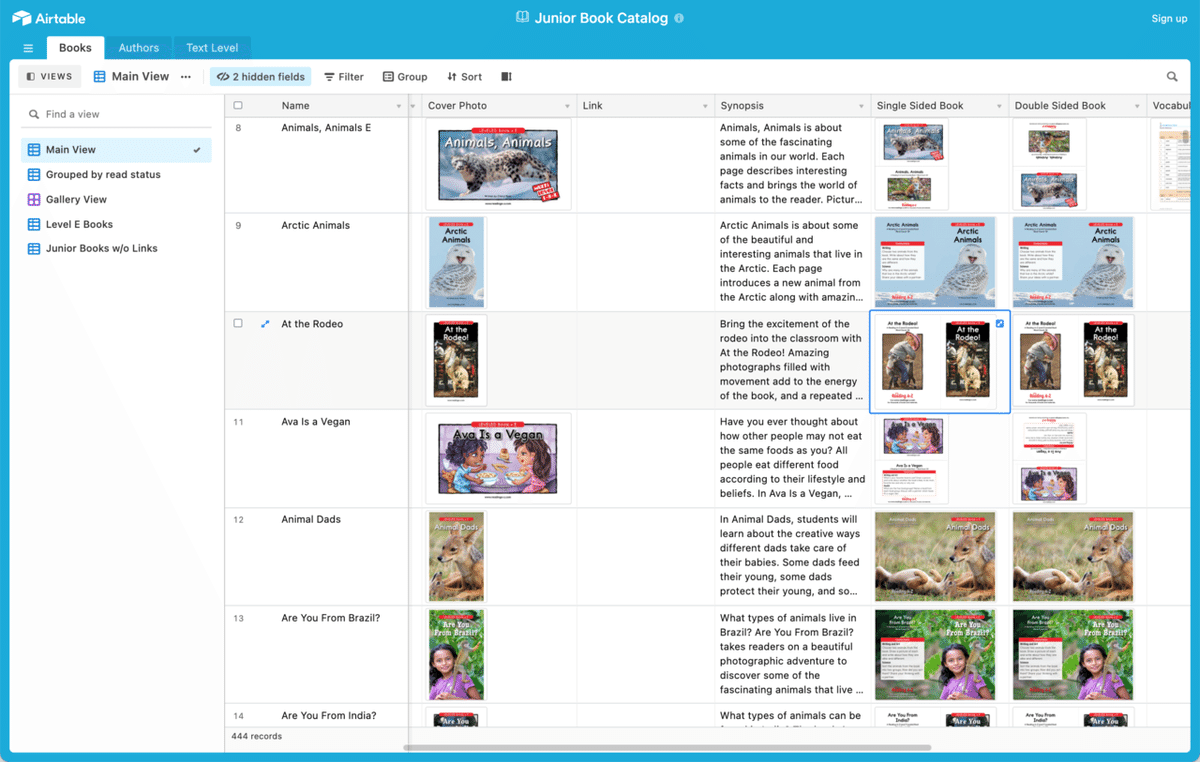Click the Airtable logo
Image resolution: width=1200 pixels, height=762 pixels.
pos(48,18)
